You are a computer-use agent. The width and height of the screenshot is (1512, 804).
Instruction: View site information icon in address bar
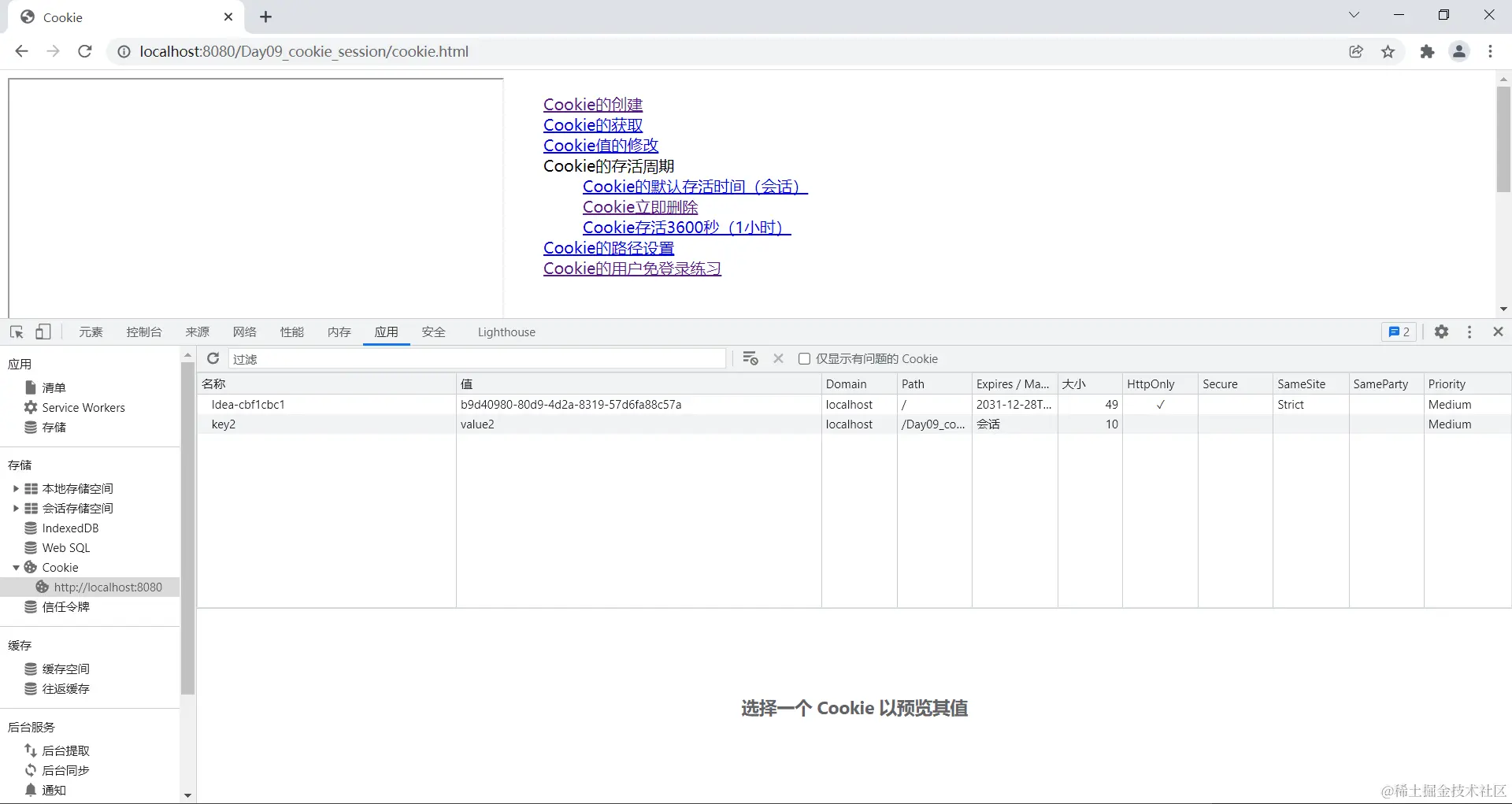tap(124, 51)
